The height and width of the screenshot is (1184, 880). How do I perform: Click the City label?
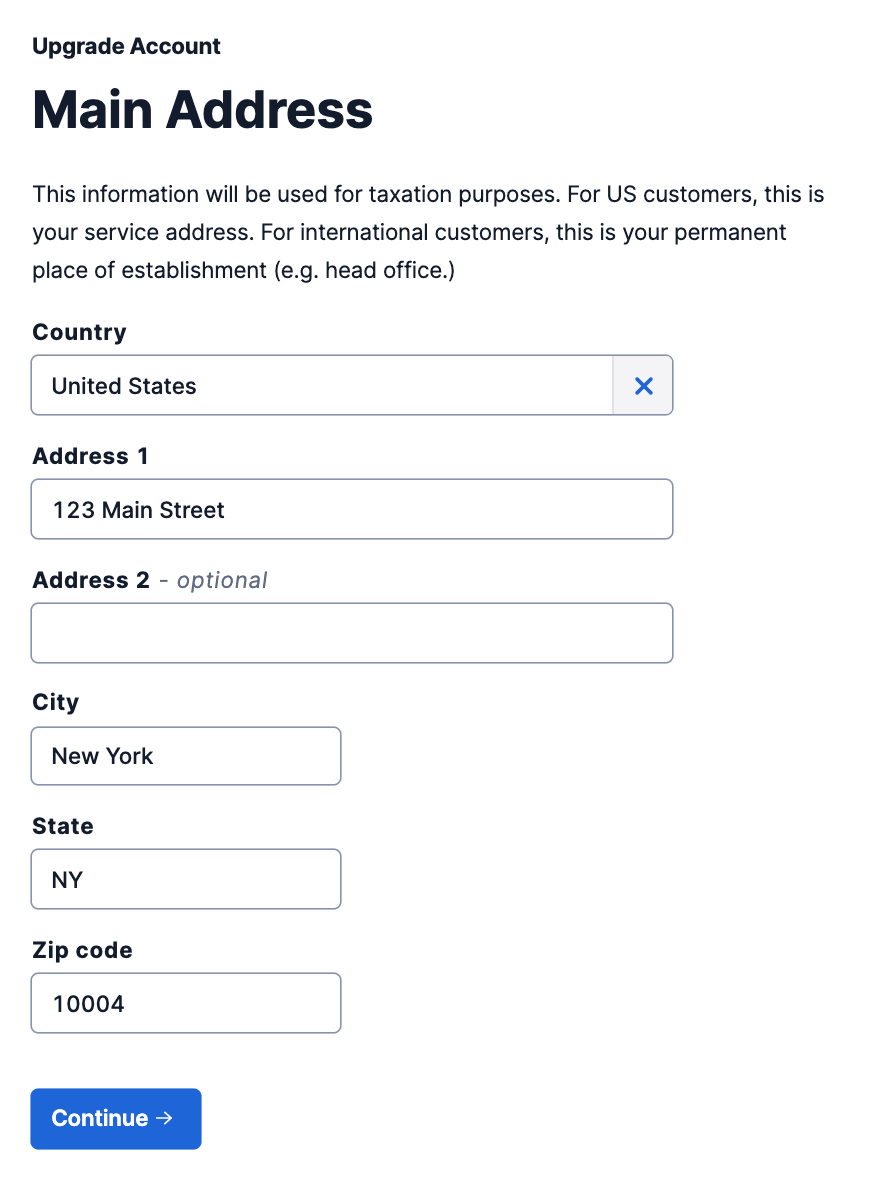55,702
